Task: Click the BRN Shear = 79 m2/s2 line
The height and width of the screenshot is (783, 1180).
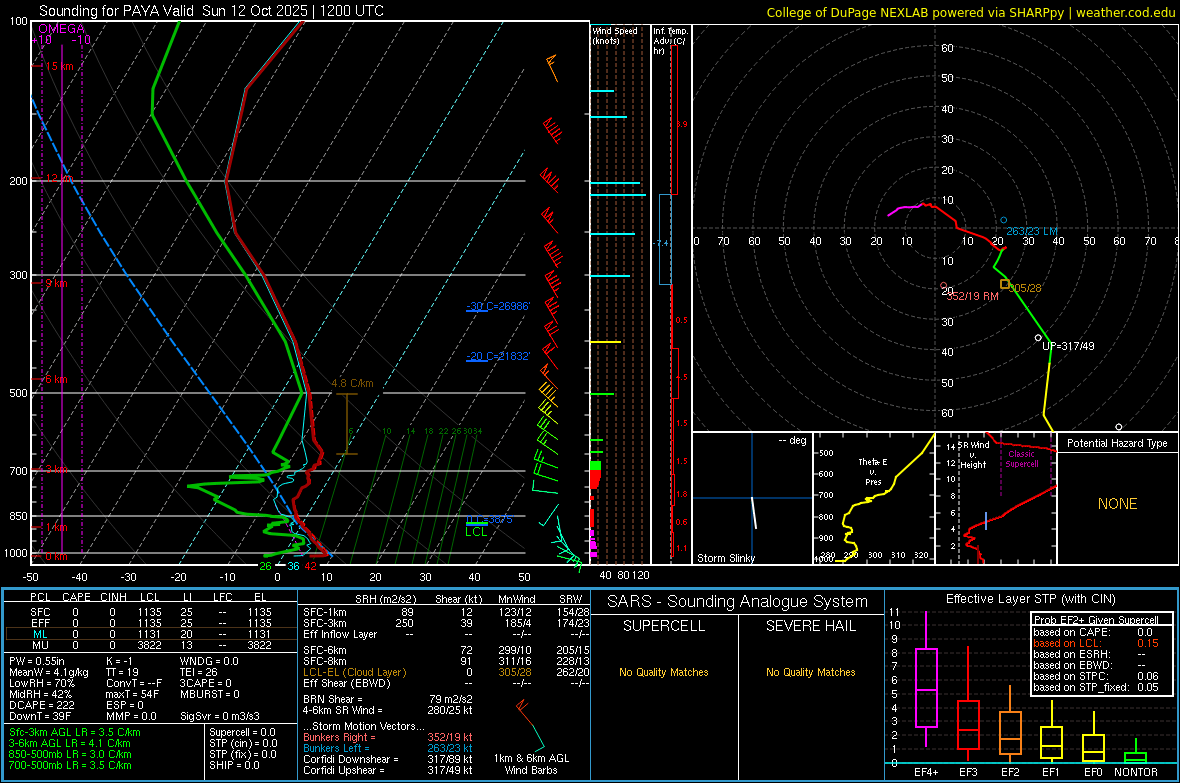Action: (x=388, y=699)
